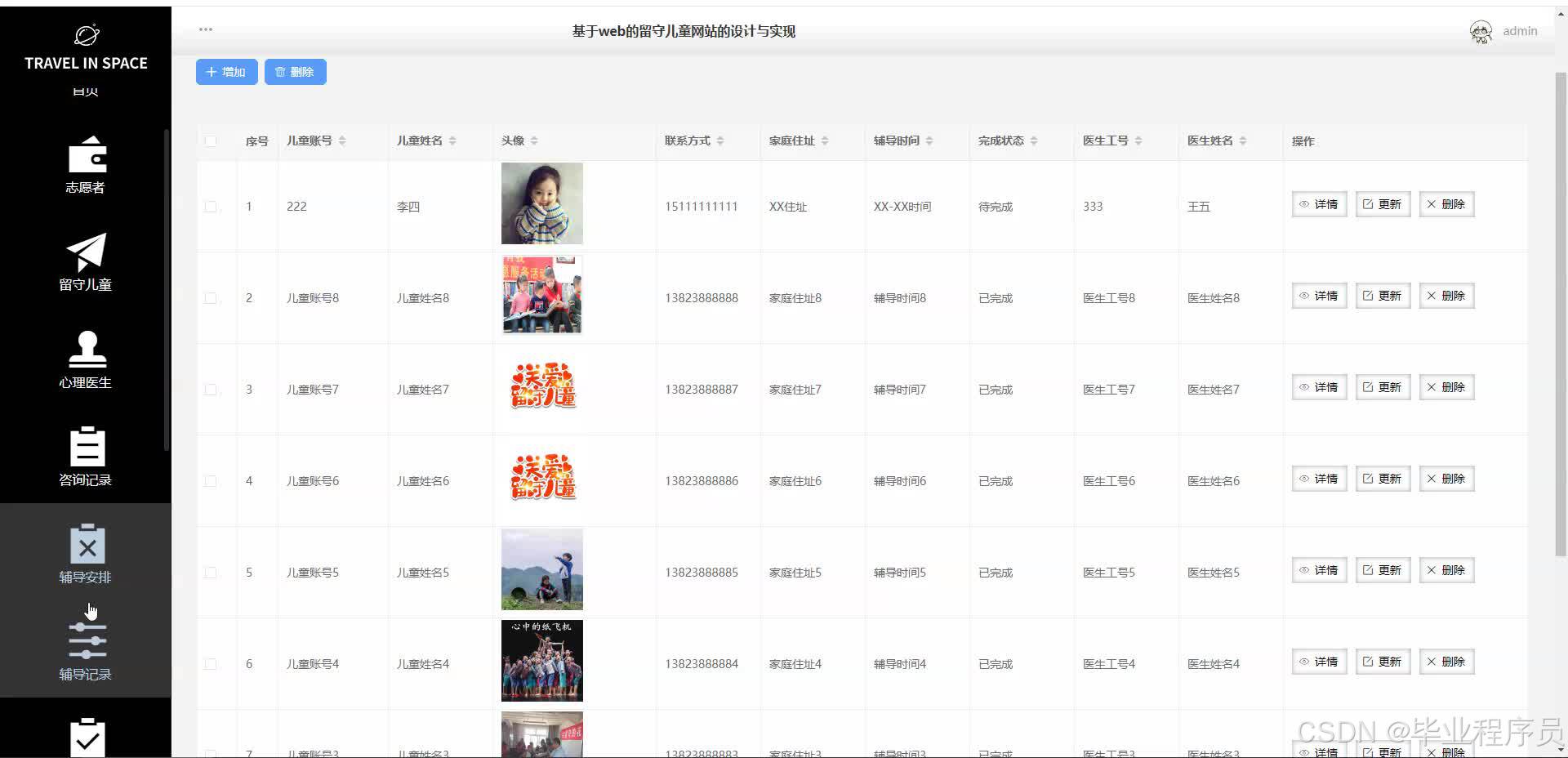Toggle the select-all checkbox in table header
Screen dimensions: 1568x758
click(x=211, y=141)
